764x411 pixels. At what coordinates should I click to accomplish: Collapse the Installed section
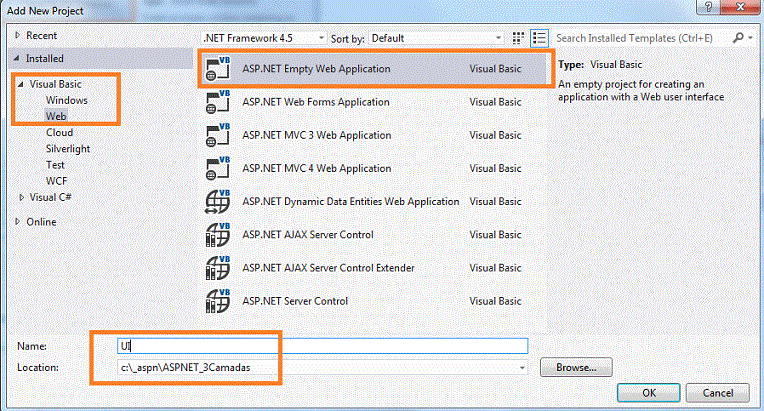17,58
